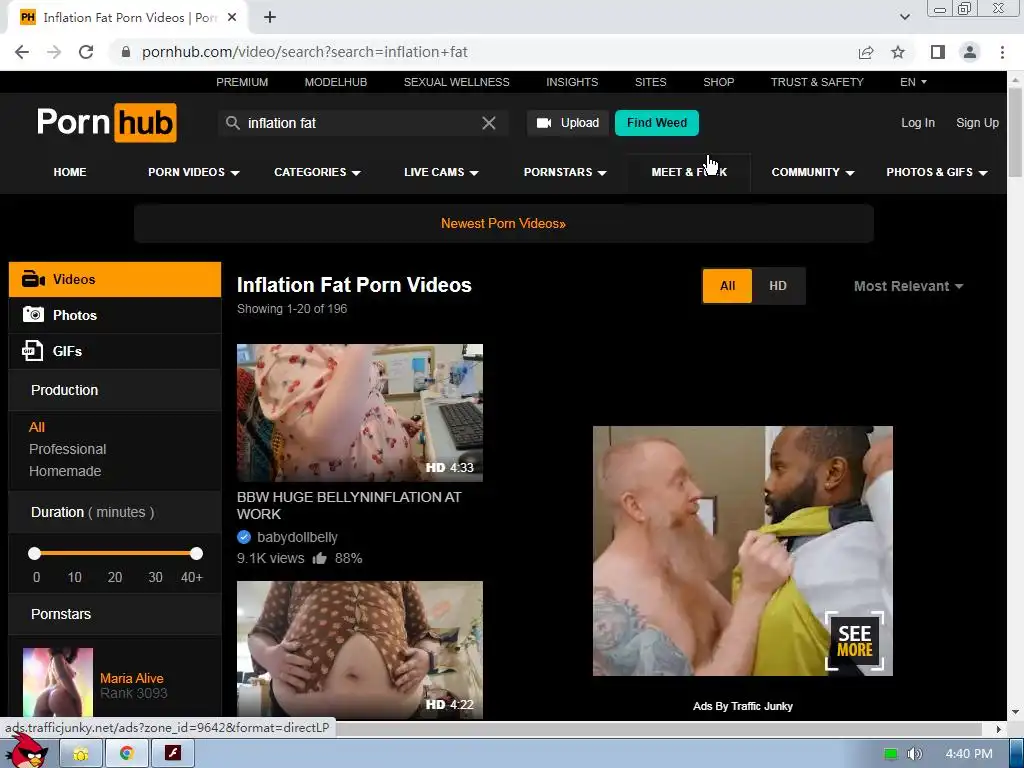Screen dimensions: 1024x768
Task: Open SITES in the top bar
Action: 650,82
